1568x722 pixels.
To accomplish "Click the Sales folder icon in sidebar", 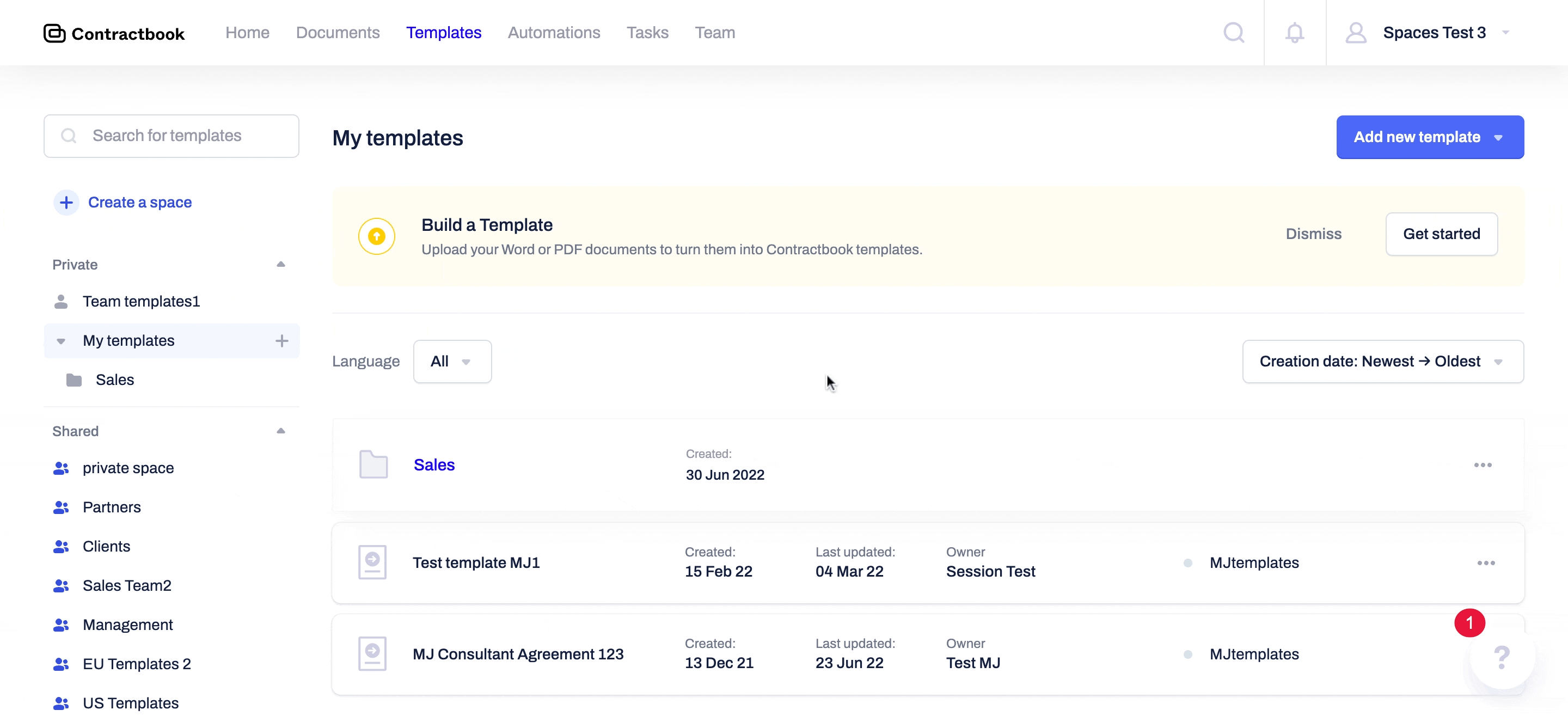I will point(73,380).
